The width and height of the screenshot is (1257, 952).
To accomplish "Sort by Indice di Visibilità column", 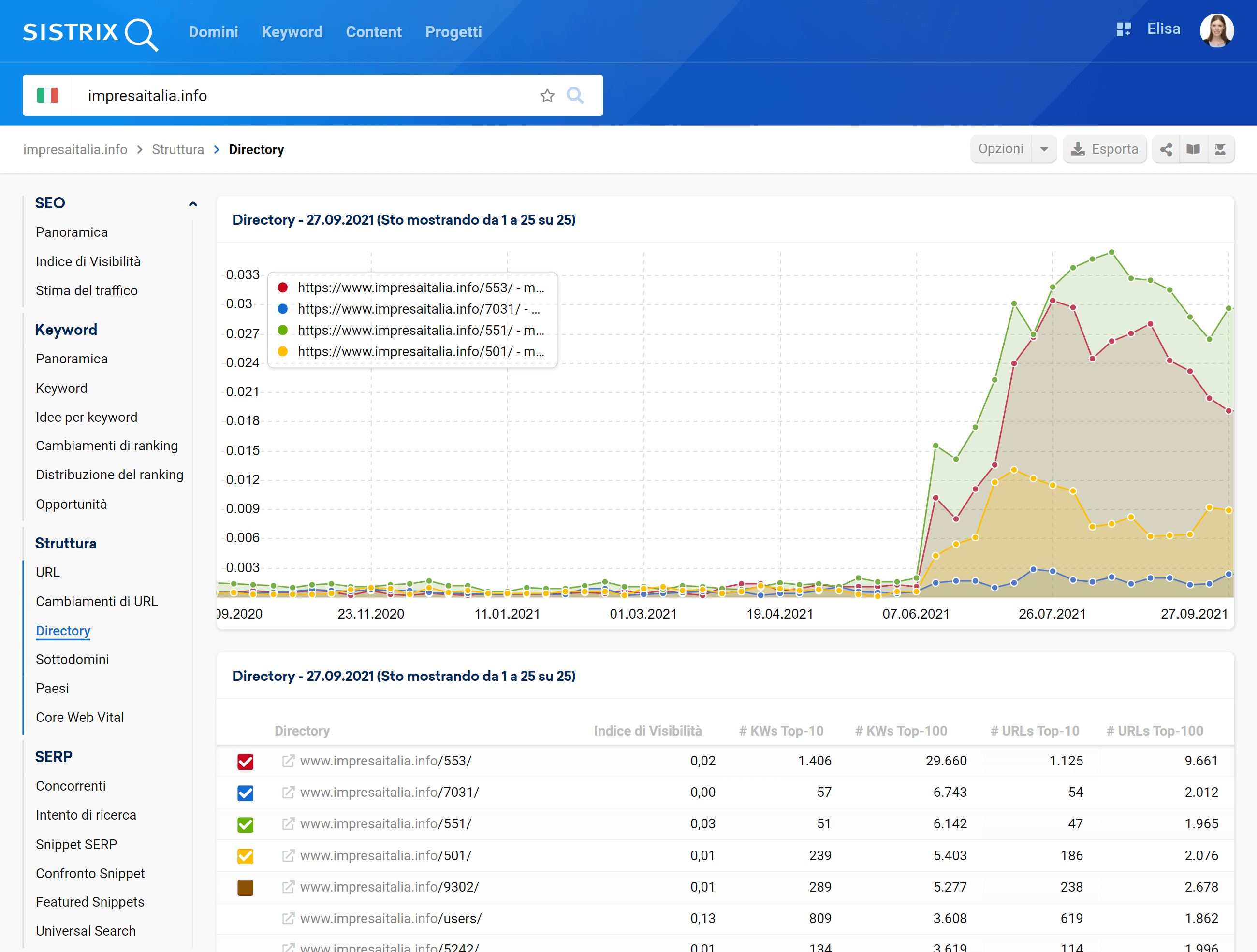I will coord(648,731).
